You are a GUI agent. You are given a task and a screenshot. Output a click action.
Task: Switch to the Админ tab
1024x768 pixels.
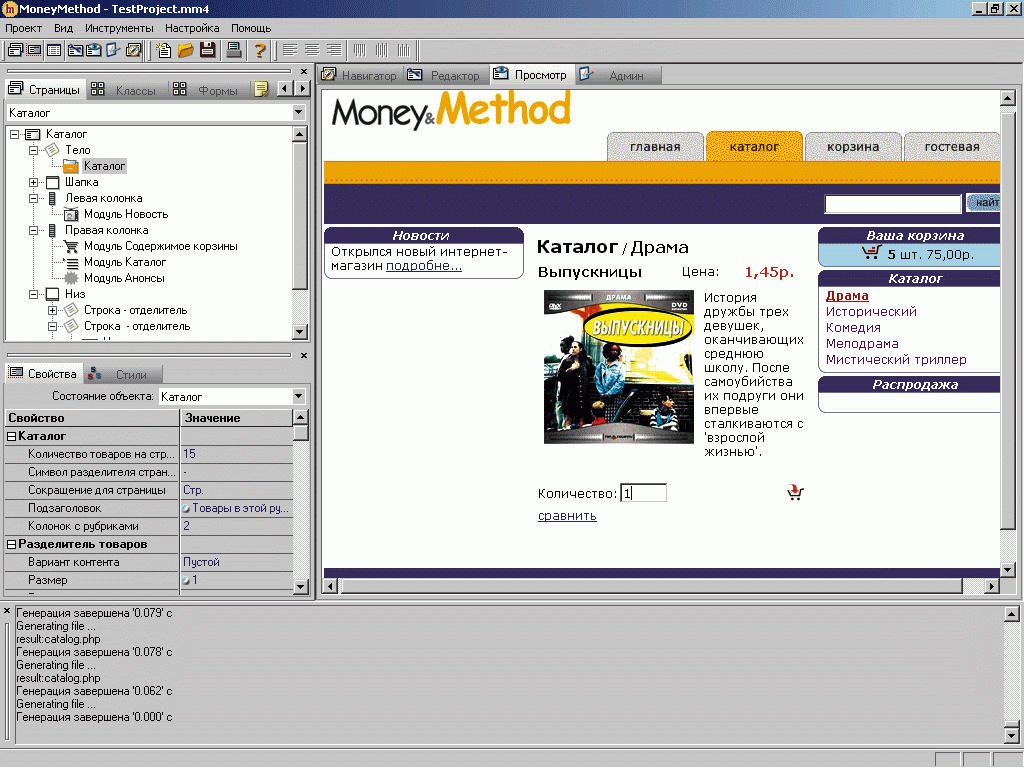[618, 76]
